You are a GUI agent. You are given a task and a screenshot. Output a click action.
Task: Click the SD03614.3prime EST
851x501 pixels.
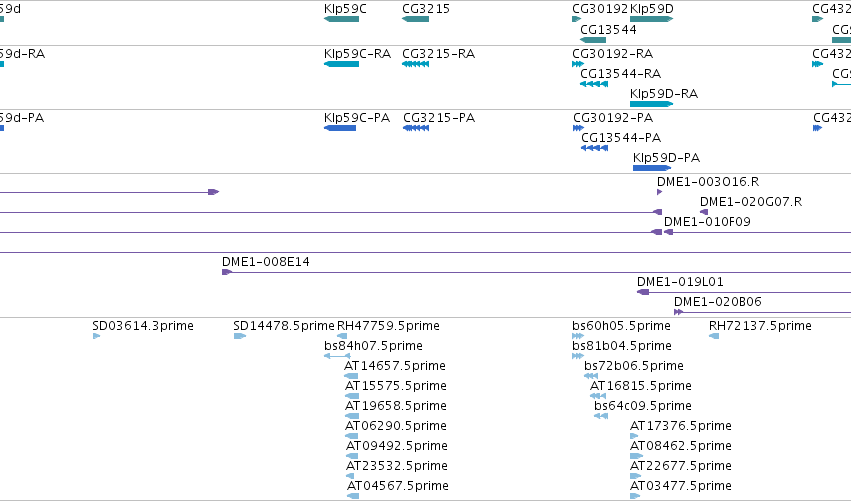click(x=96, y=336)
